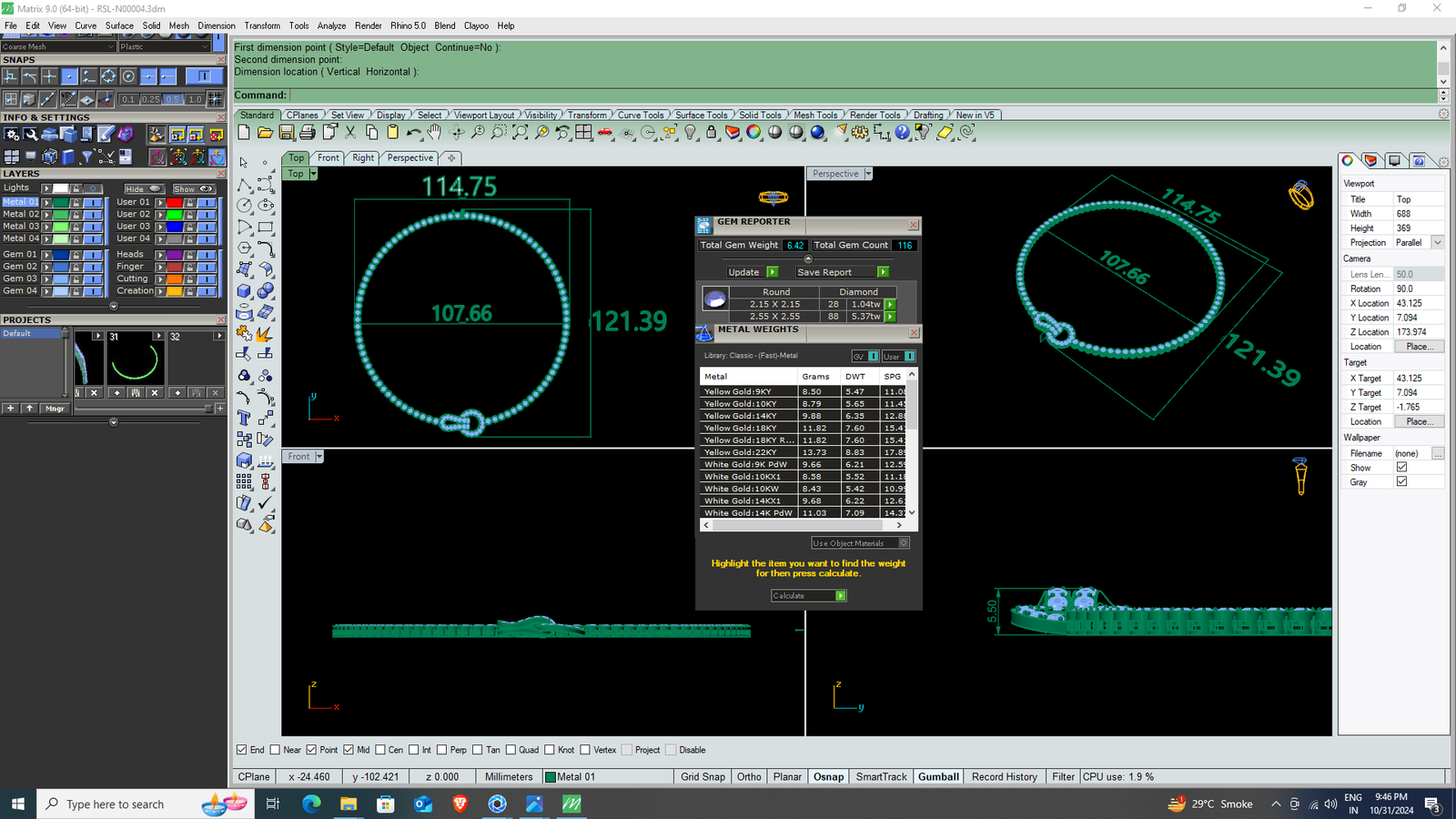Cut selection with the scissors icon

[350, 133]
